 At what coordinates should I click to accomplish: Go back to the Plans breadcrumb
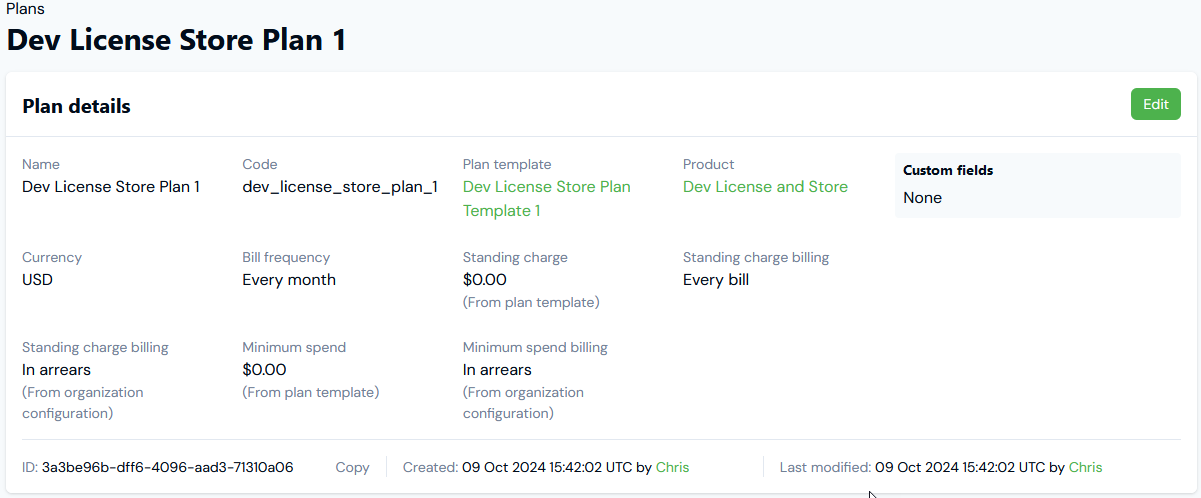tap(25, 8)
